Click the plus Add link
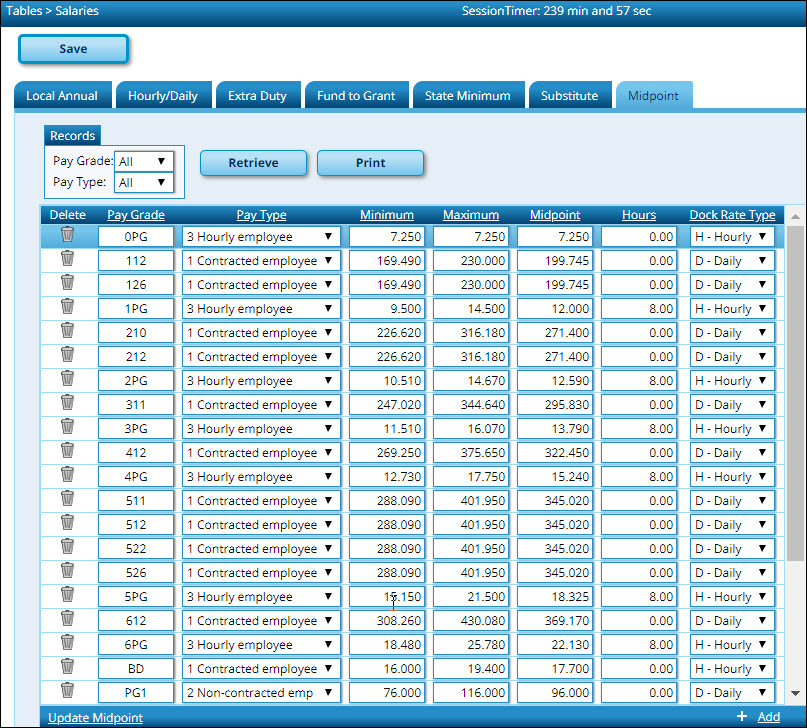This screenshot has width=807, height=728. (758, 717)
